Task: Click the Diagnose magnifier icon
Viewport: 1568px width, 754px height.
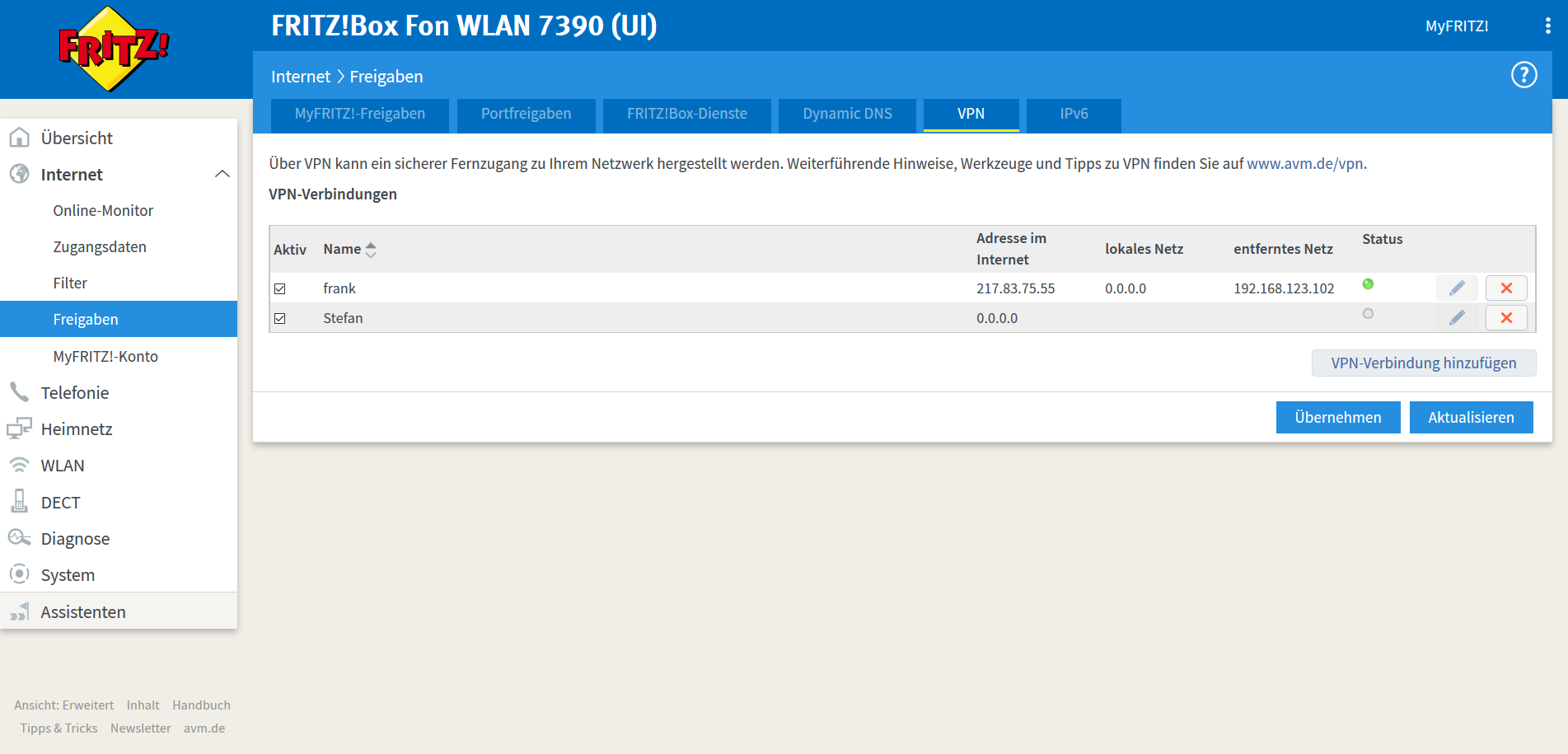Action: pyautogui.click(x=19, y=538)
